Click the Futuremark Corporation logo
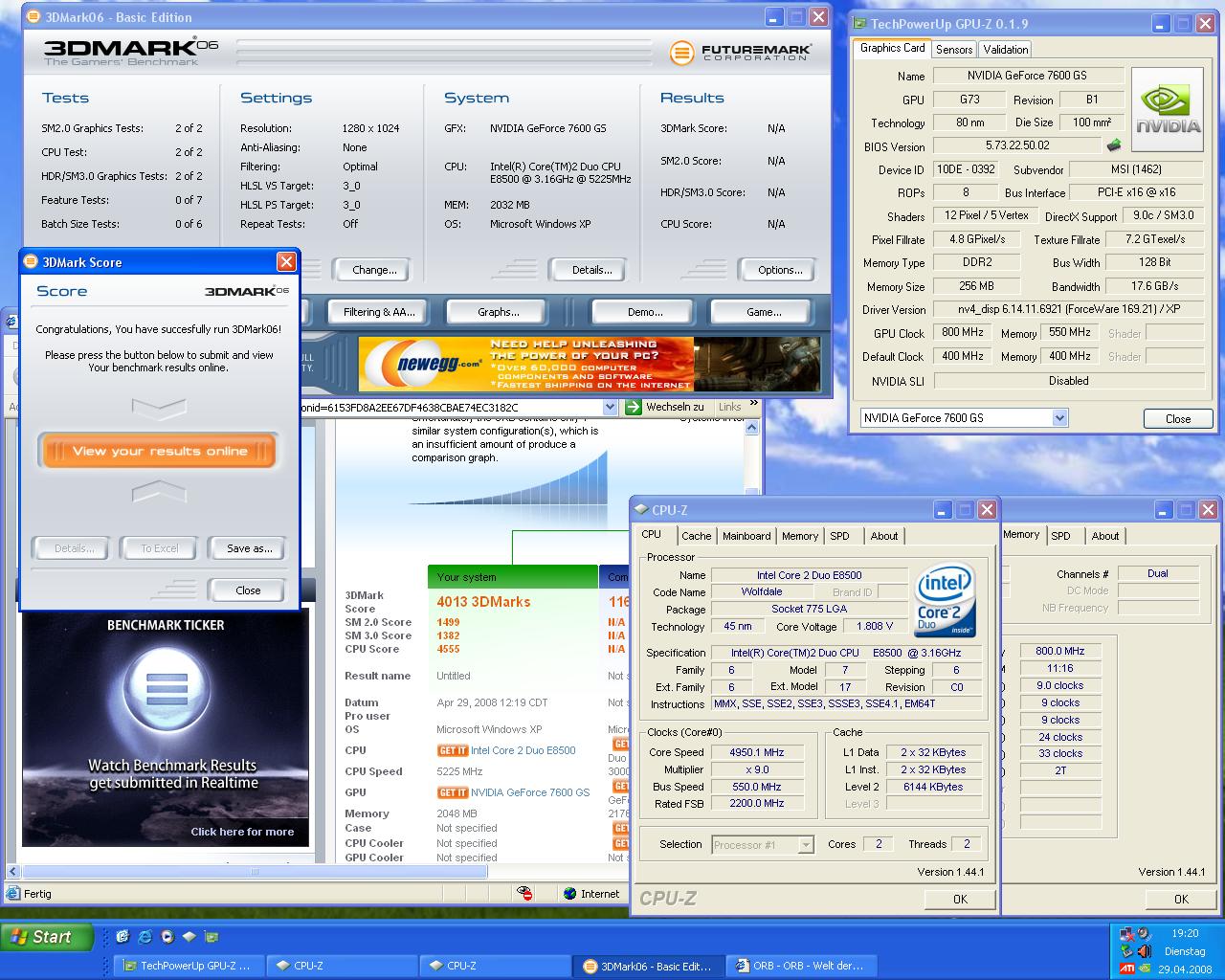The image size is (1225, 980). tap(740, 52)
